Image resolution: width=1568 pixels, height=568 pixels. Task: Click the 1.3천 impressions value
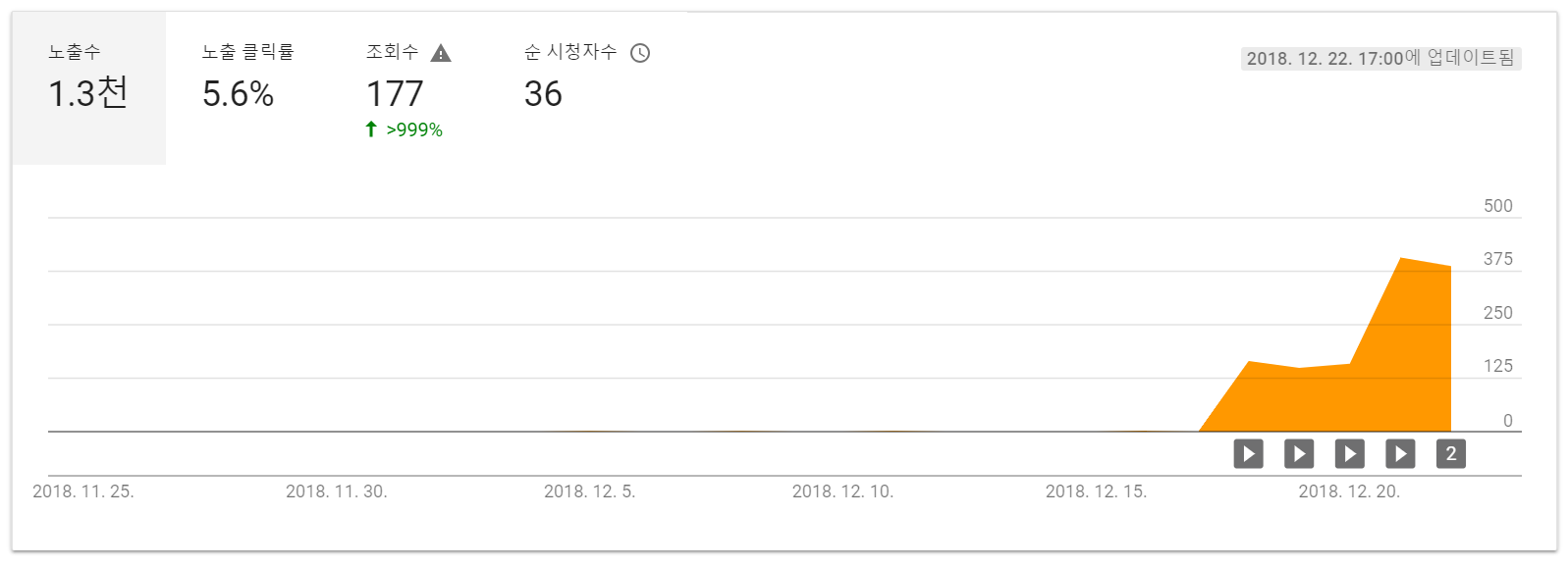point(88,94)
